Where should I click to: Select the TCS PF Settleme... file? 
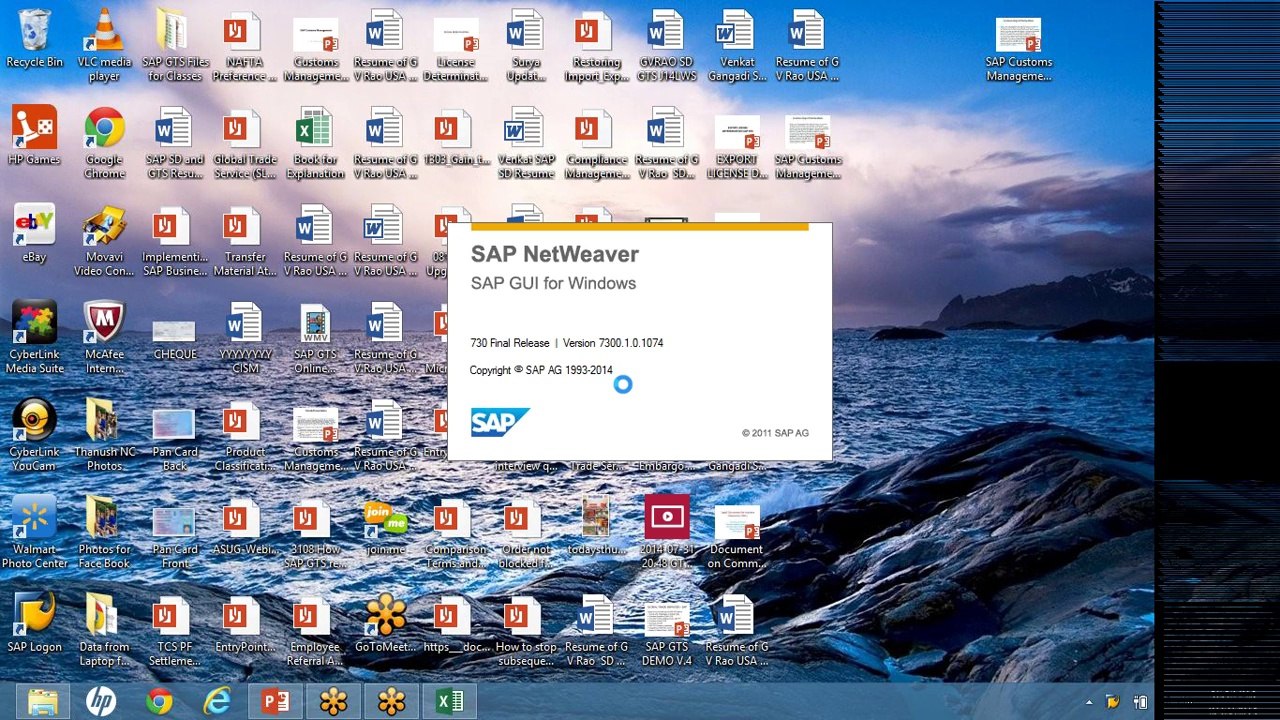(x=175, y=631)
